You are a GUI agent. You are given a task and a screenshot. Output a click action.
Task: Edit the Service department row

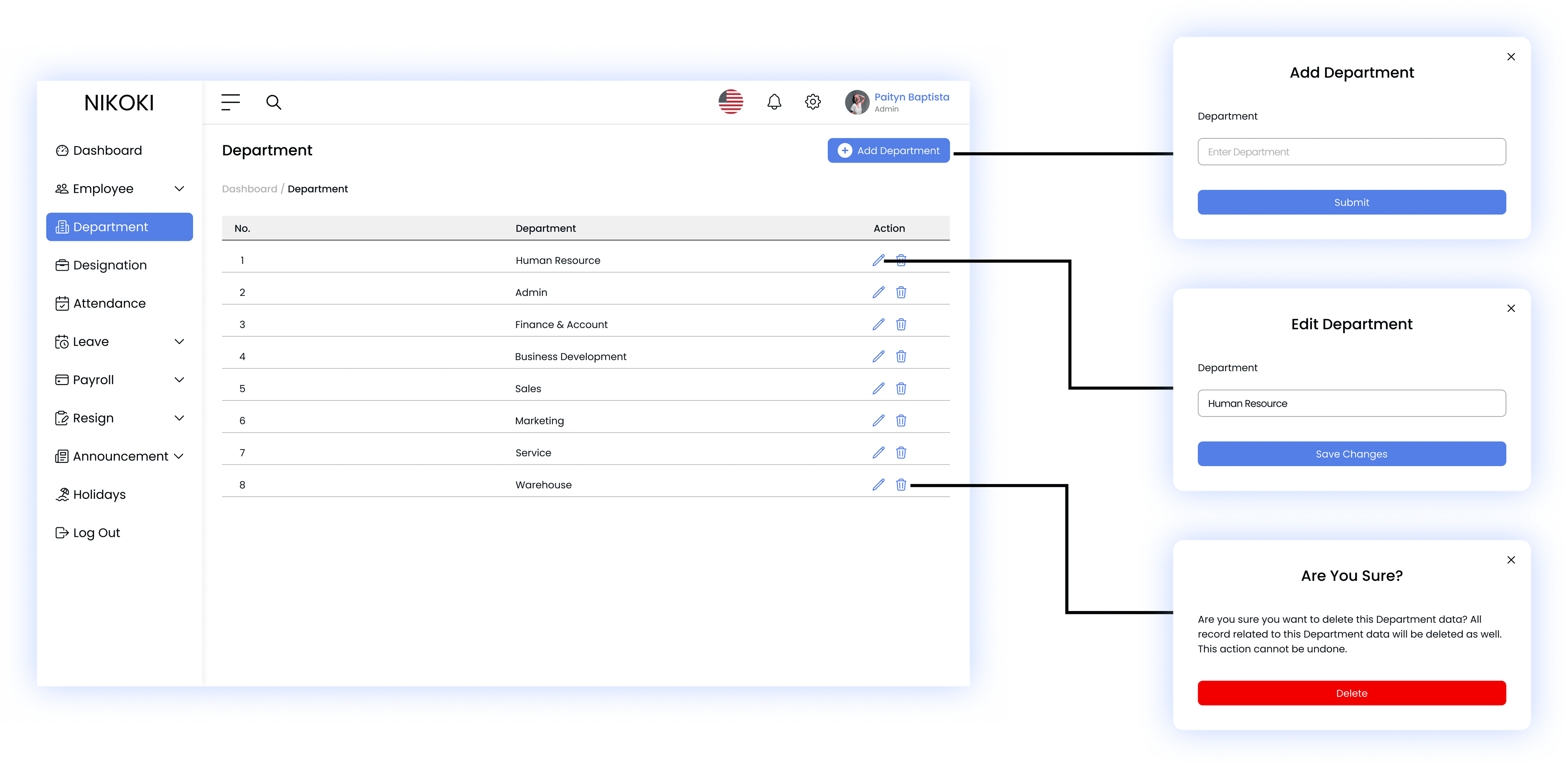coord(878,453)
